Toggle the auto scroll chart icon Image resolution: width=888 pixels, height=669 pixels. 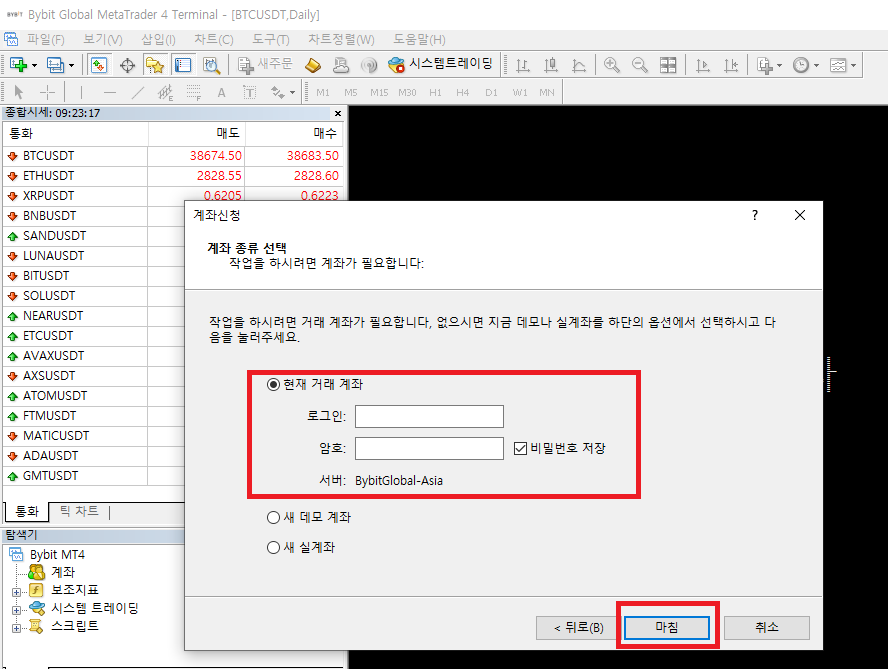click(x=703, y=65)
